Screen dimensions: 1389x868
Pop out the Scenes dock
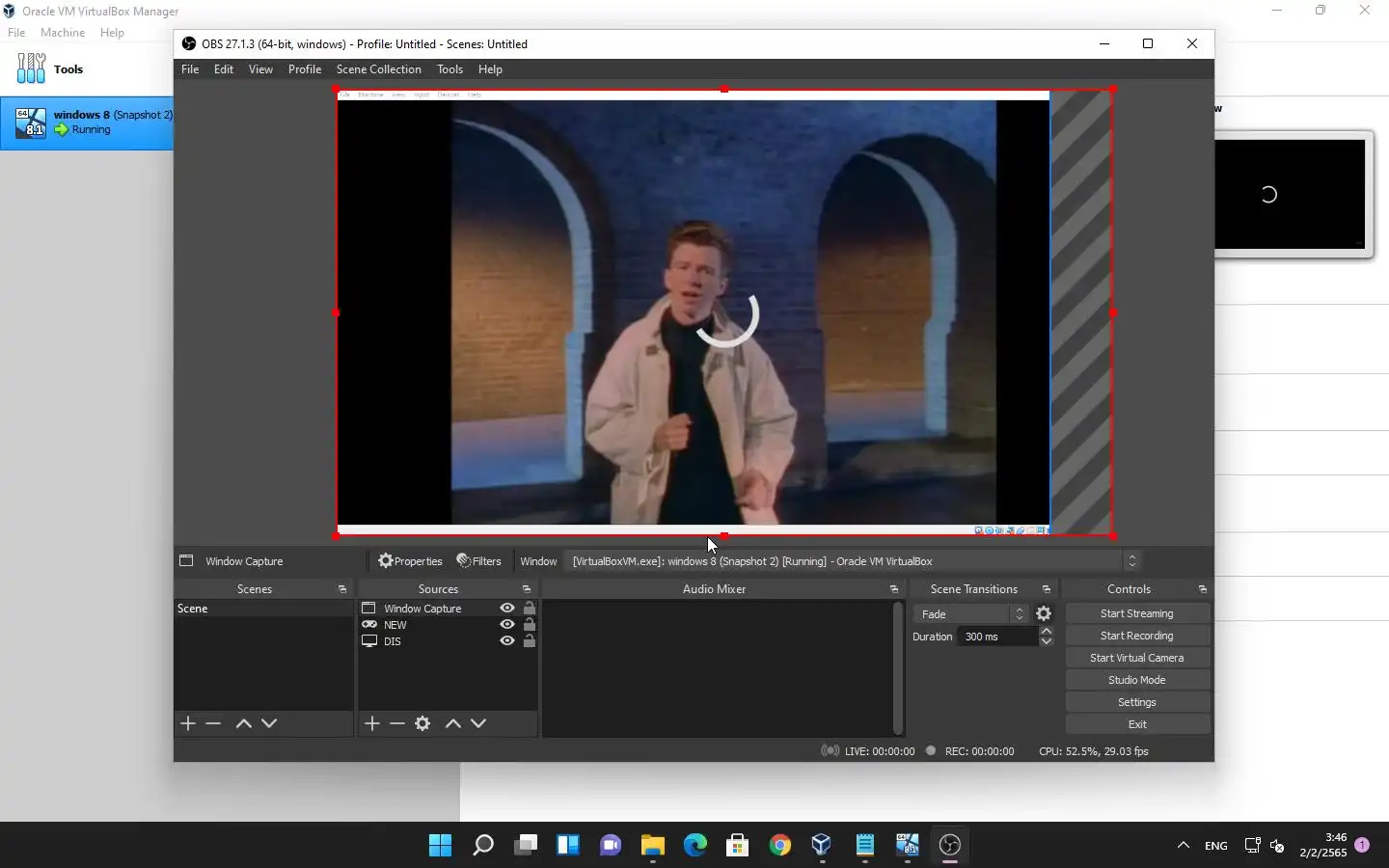pyautogui.click(x=342, y=589)
